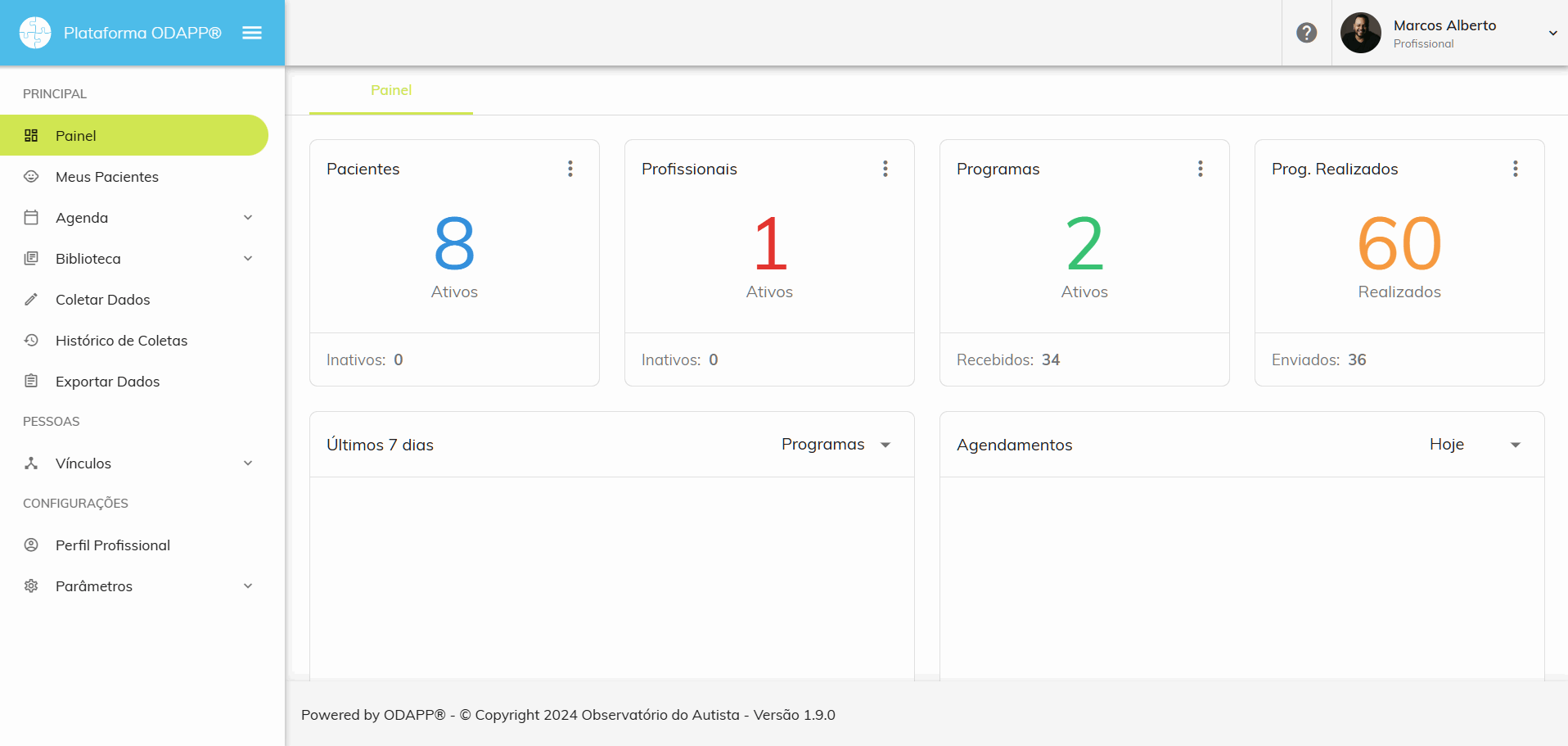Click the Agenda calendar icon
The image size is (1568, 746).
[31, 217]
